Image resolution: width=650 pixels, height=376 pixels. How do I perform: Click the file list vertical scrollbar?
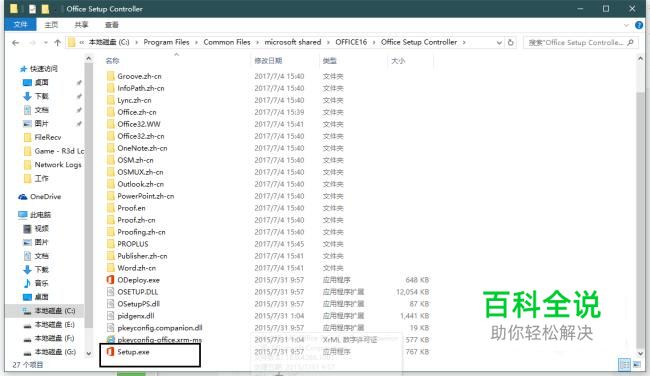click(640, 219)
